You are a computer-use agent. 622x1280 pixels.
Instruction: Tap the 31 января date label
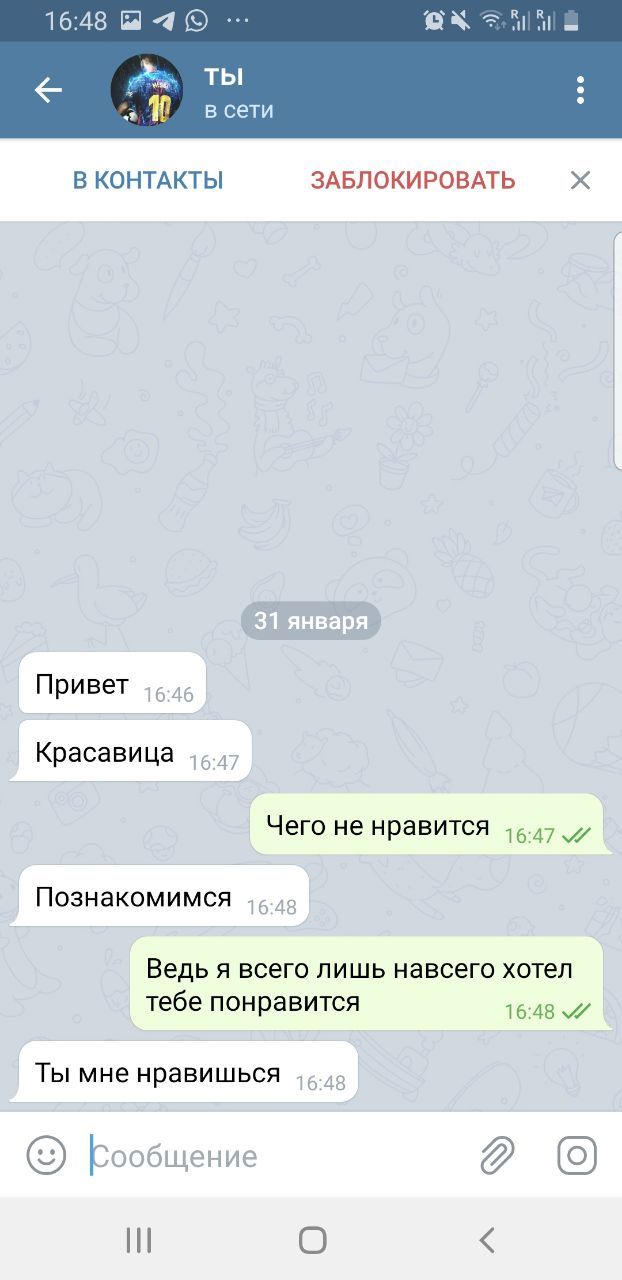311,621
